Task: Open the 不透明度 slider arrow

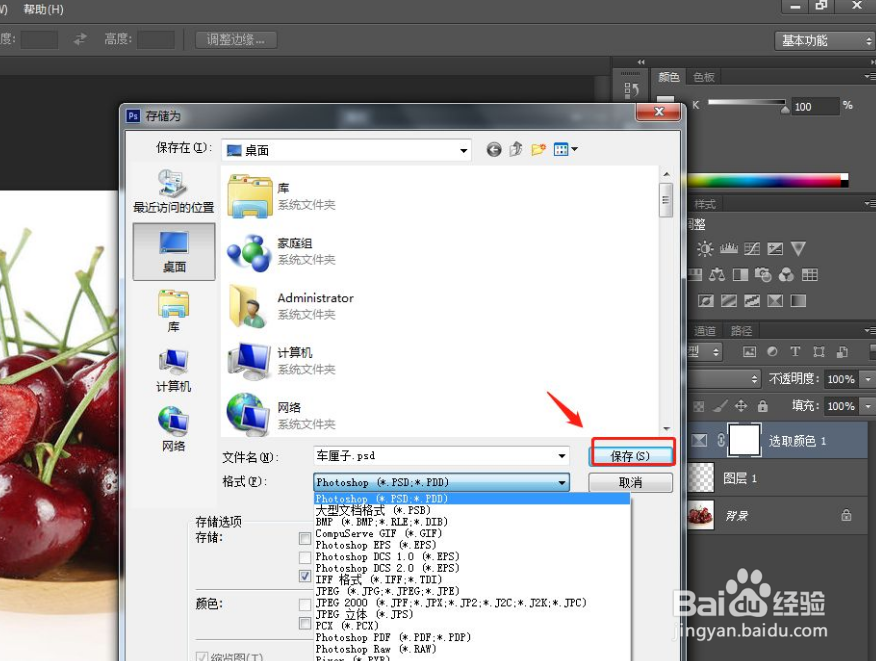Action: pos(868,379)
